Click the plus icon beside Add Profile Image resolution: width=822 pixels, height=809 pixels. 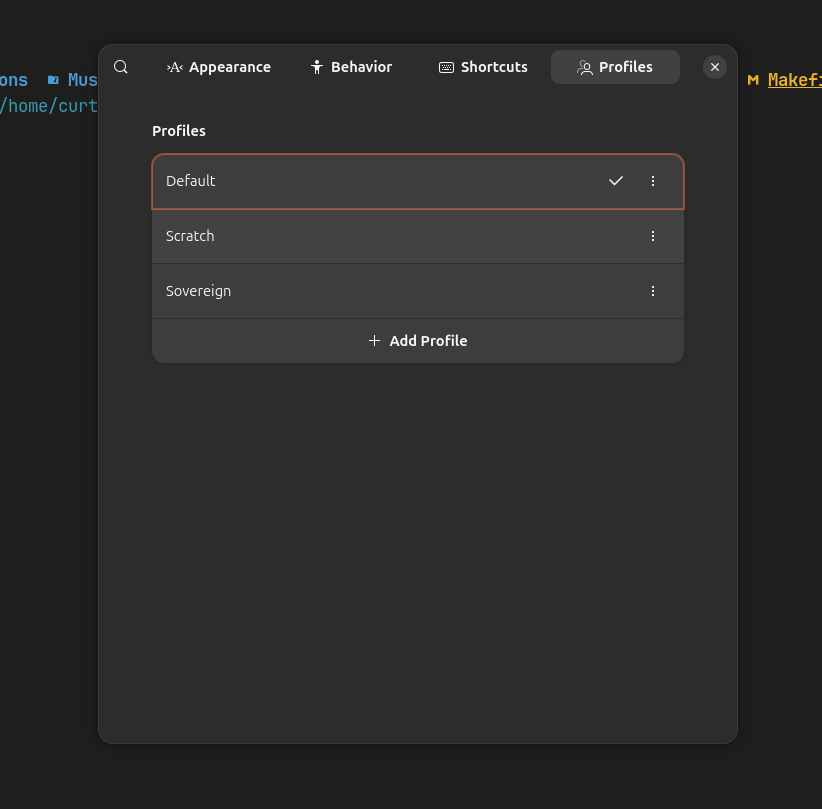(375, 341)
